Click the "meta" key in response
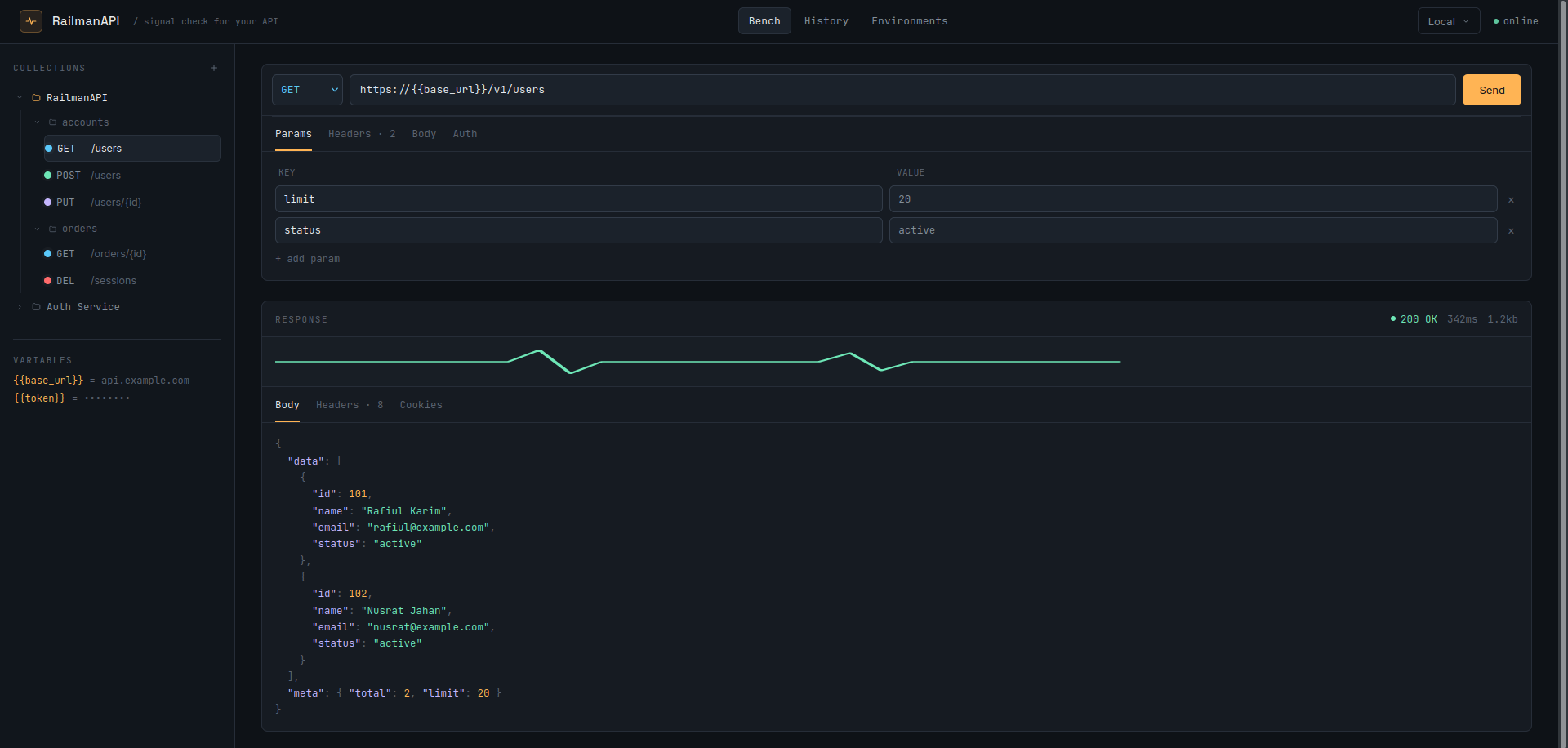This screenshot has height=748, width=1568. point(306,693)
